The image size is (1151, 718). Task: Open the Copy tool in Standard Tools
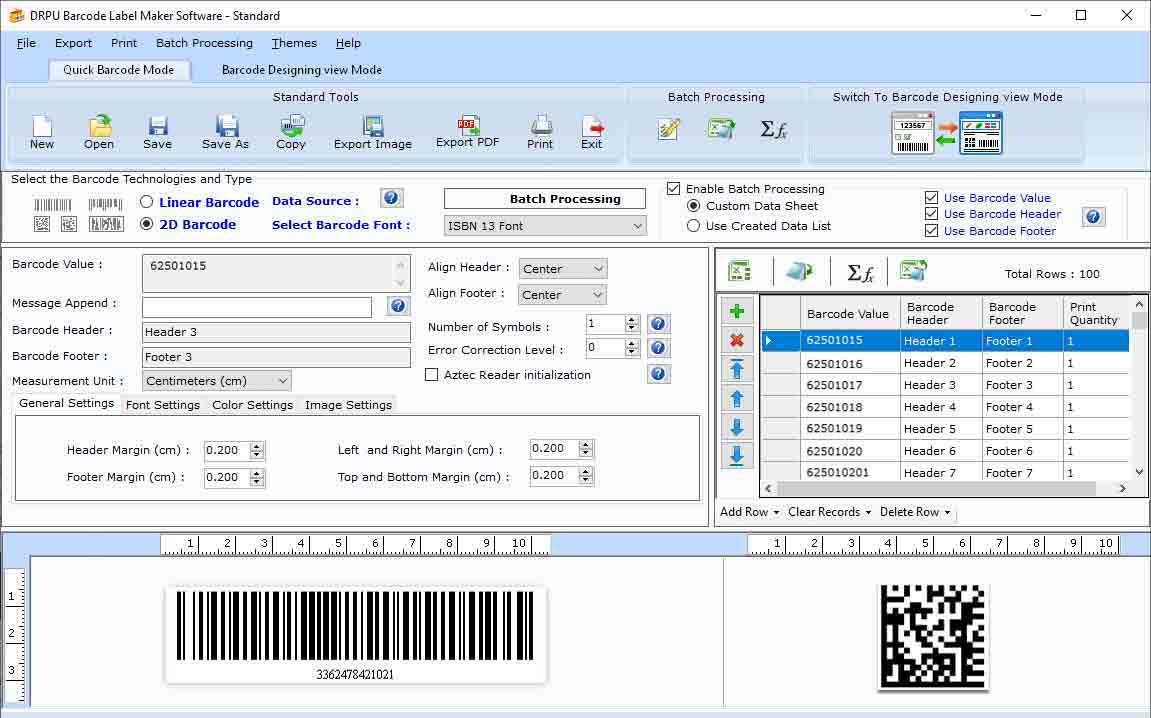291,130
